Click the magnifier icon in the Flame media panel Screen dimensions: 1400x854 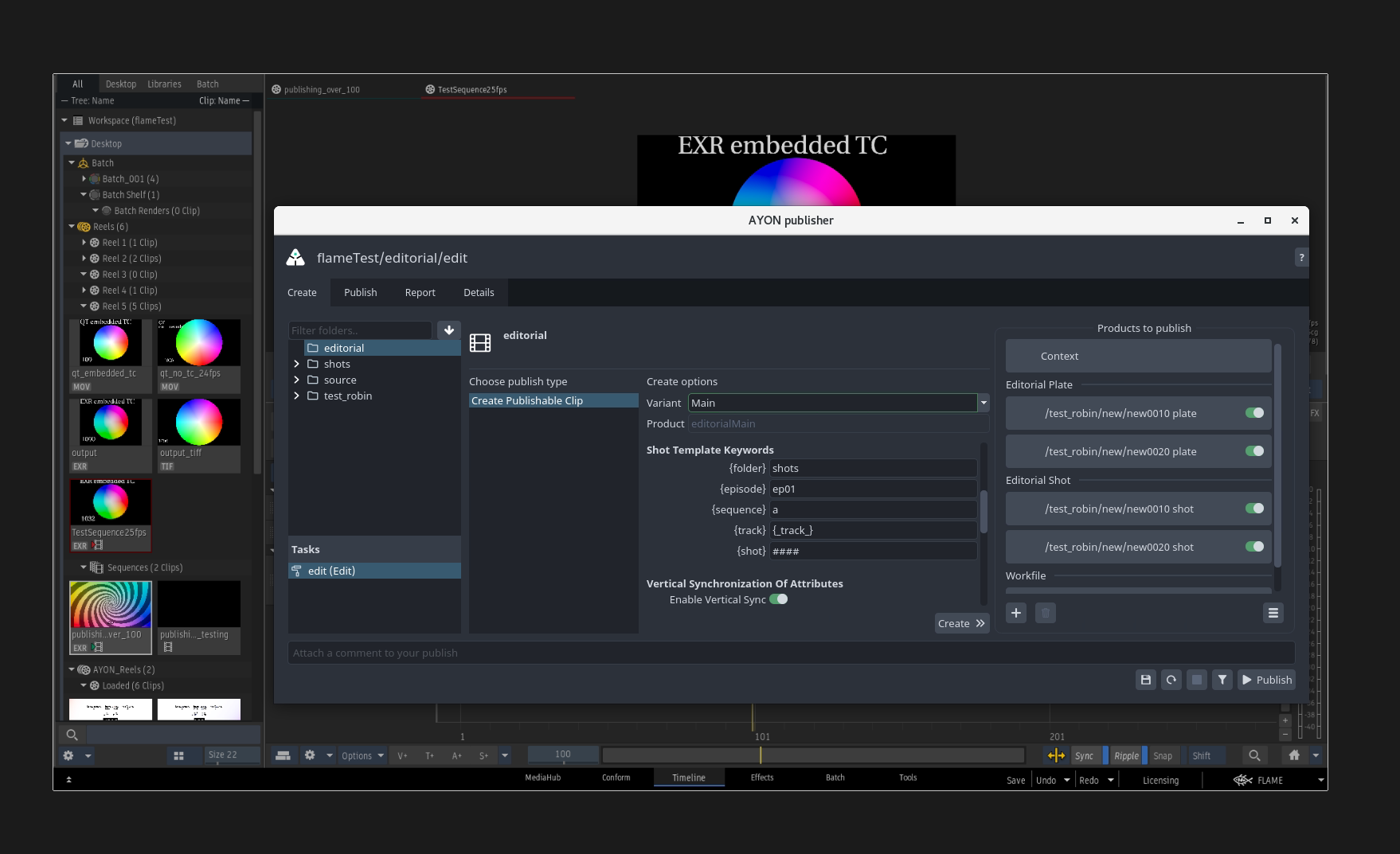72,735
